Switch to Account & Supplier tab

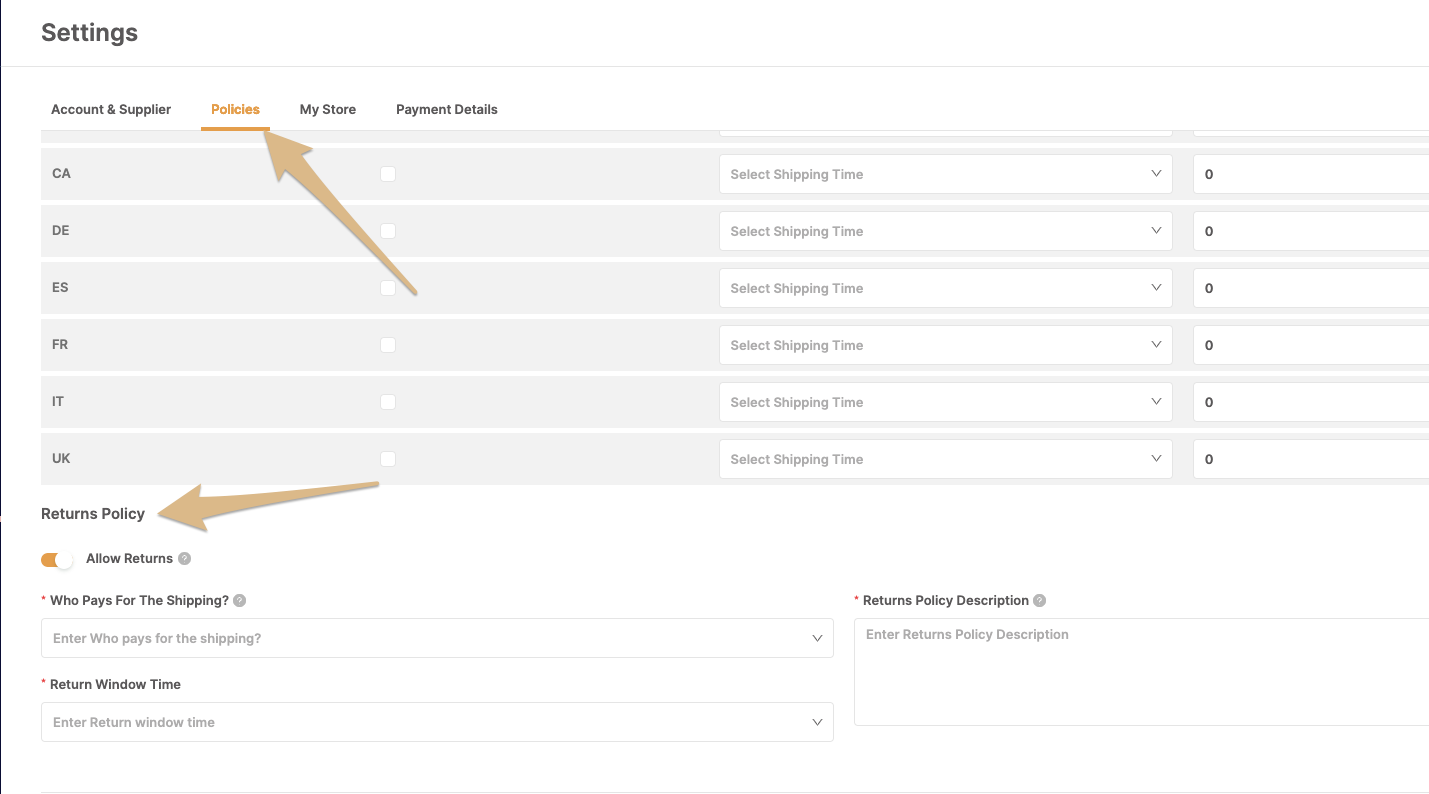(111, 109)
